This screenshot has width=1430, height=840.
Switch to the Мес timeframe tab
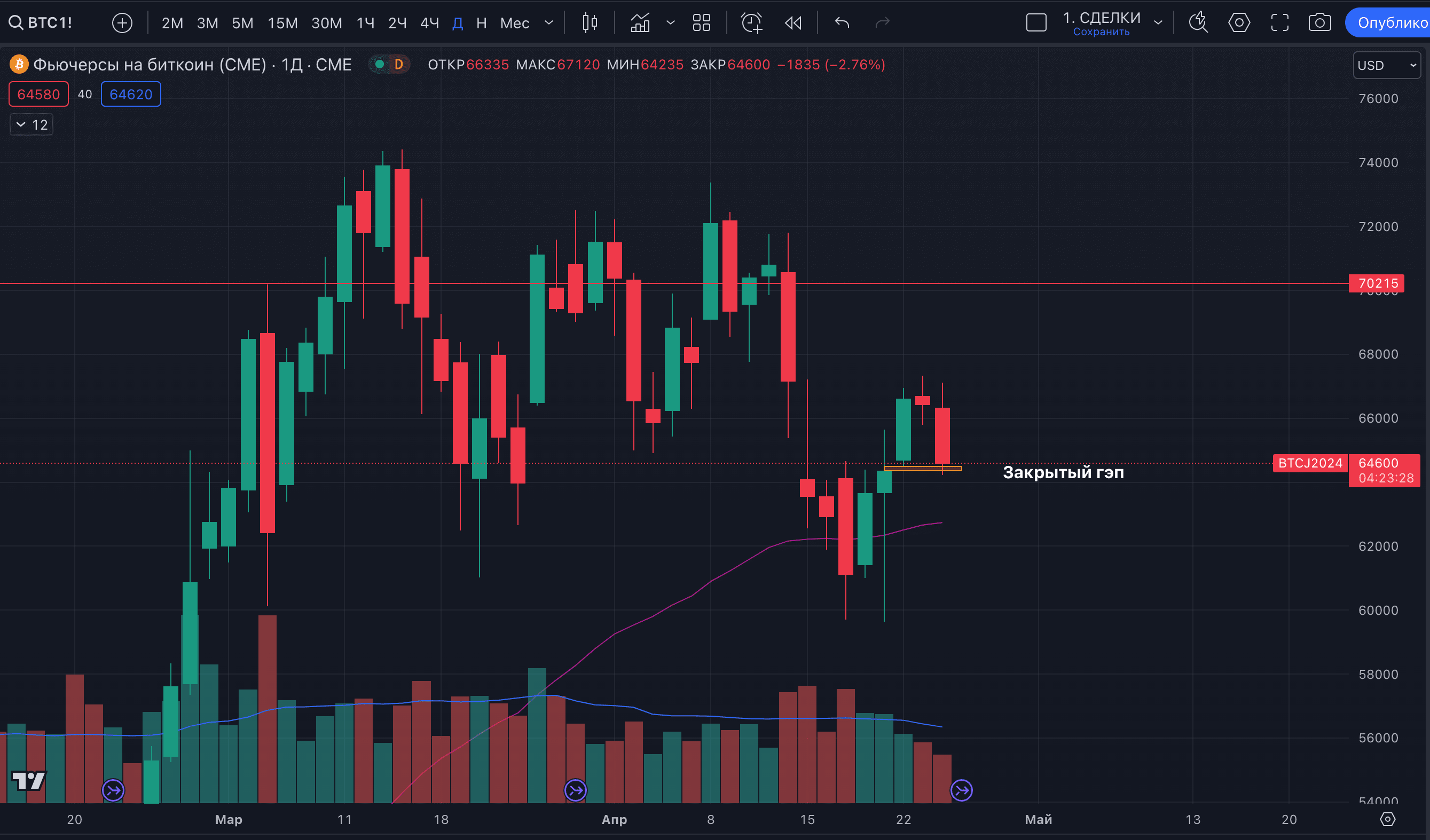(514, 23)
